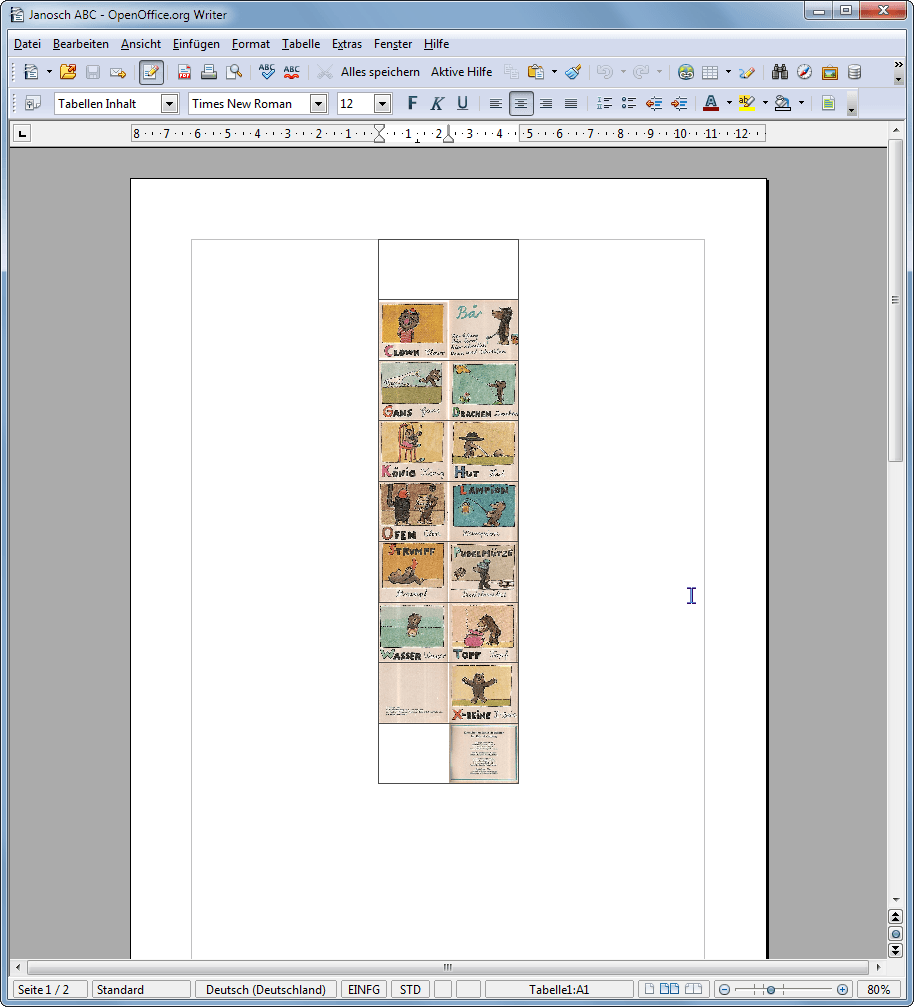This screenshot has height=1007, width=914.
Task: Open the Times New Roman font dropdown
Action: click(x=319, y=103)
